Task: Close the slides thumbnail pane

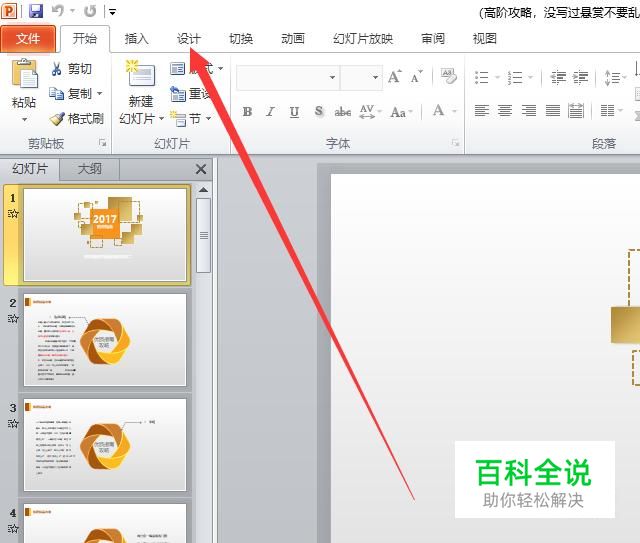Action: (x=201, y=169)
